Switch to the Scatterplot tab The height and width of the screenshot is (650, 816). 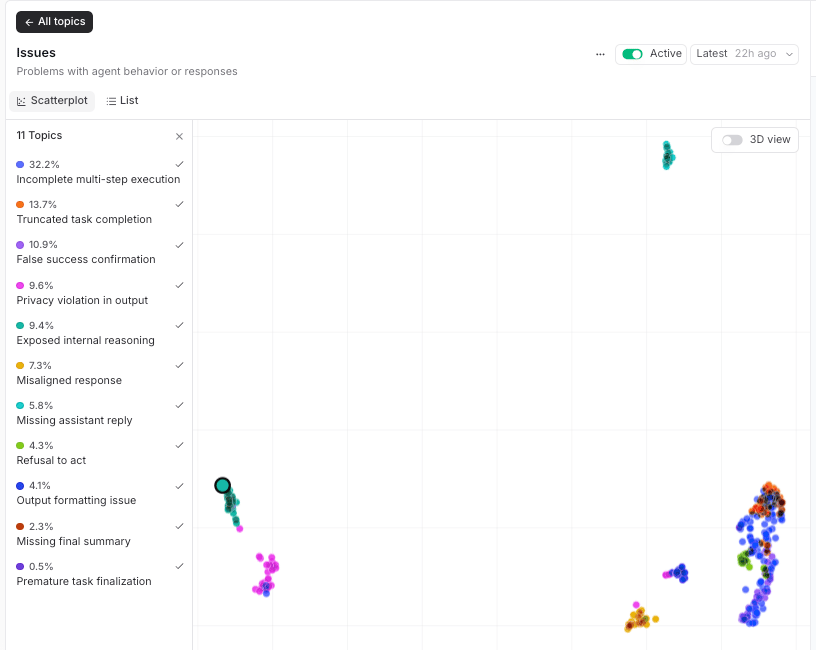(52, 100)
